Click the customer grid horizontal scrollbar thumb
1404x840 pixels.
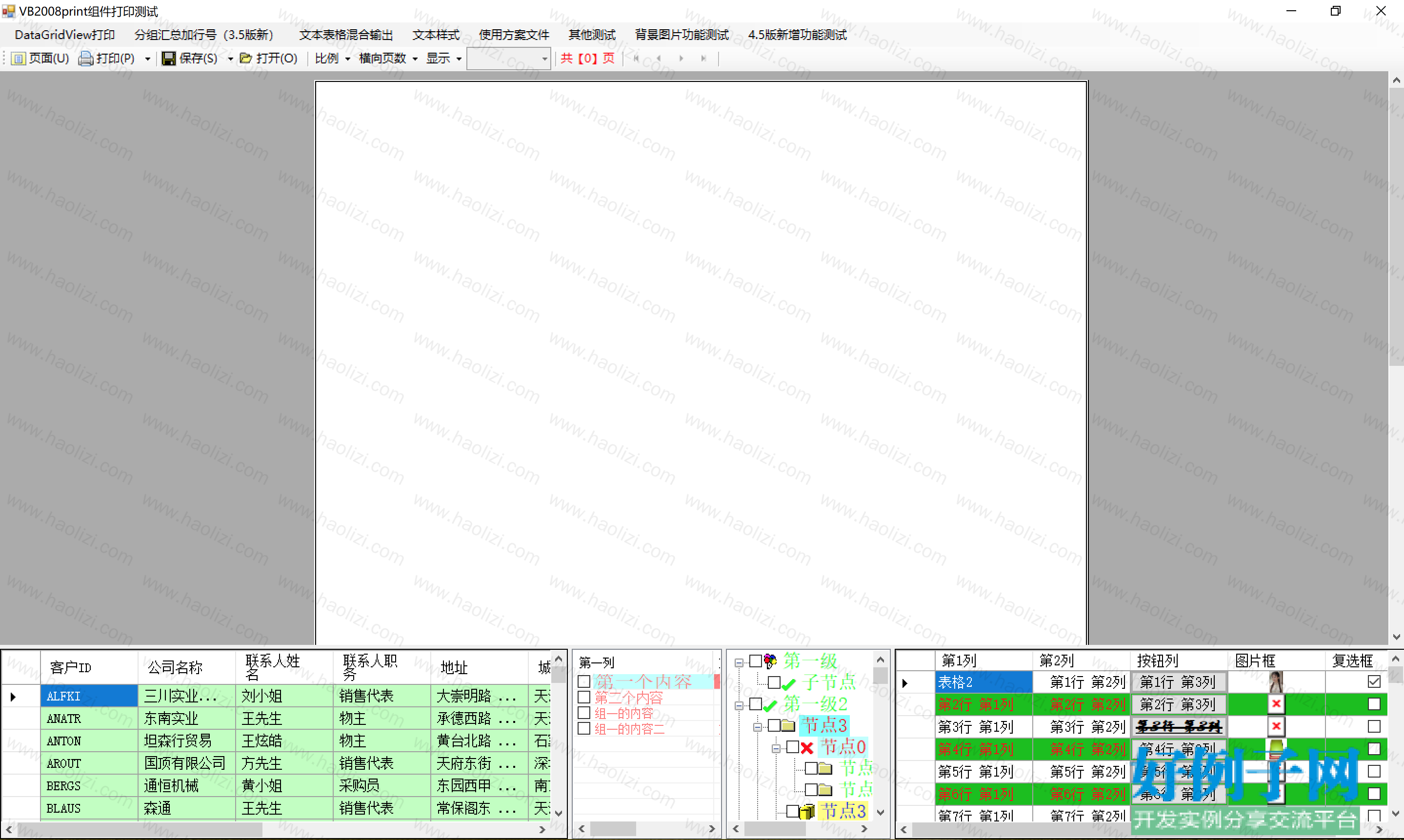(140, 830)
